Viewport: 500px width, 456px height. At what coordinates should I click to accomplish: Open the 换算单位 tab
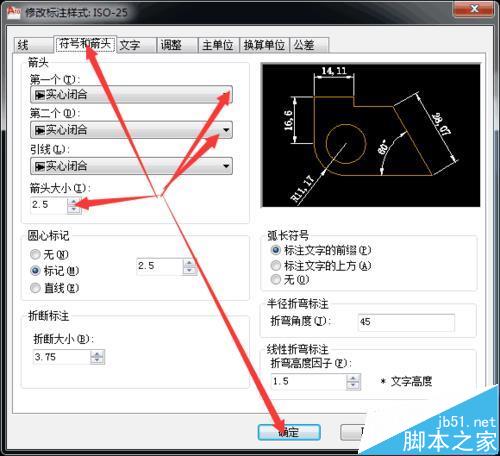265,45
